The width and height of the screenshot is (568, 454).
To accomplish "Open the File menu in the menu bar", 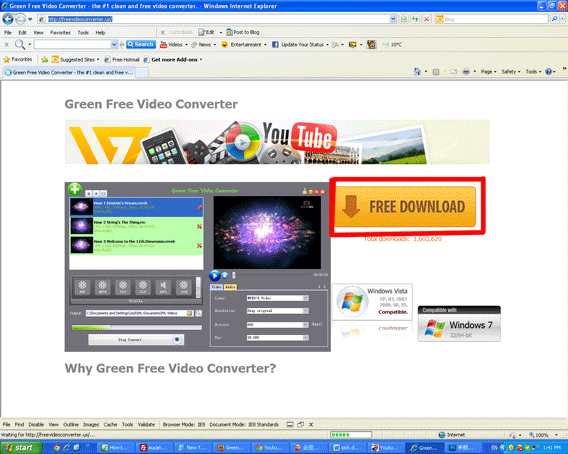I will pos(8,32).
